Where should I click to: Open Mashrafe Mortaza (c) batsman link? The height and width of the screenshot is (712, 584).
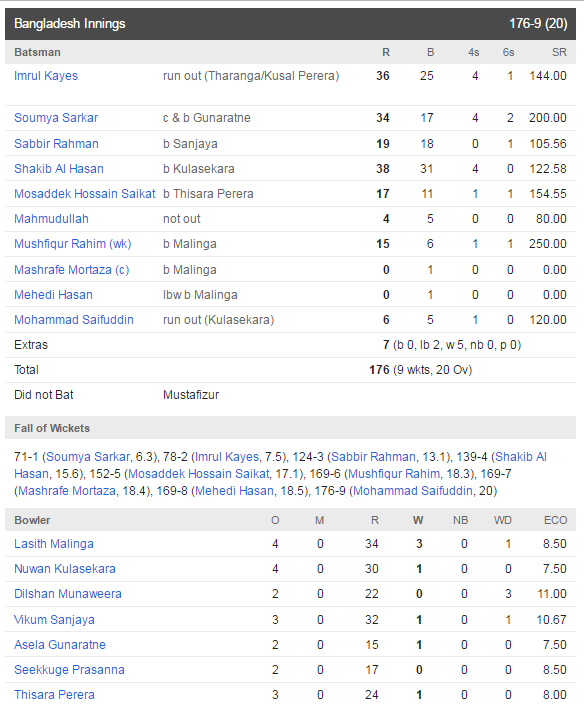click(x=72, y=270)
